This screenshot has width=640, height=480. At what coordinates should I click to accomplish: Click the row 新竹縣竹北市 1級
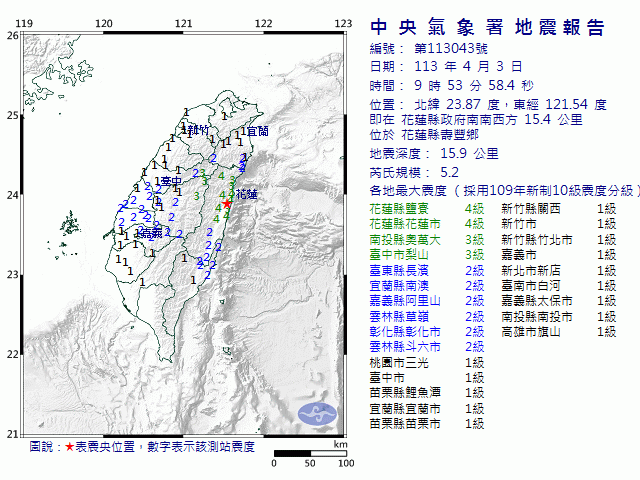tap(558, 240)
